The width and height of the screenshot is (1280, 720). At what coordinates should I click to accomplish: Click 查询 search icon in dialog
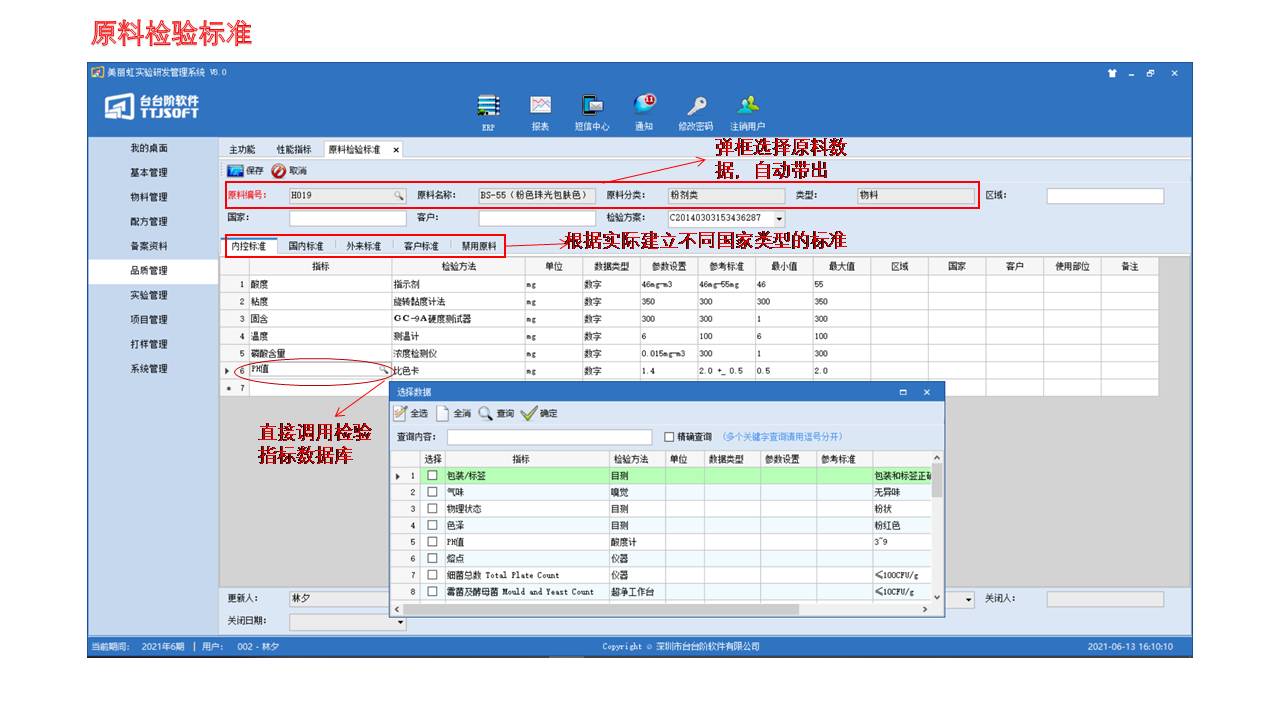click(486, 412)
